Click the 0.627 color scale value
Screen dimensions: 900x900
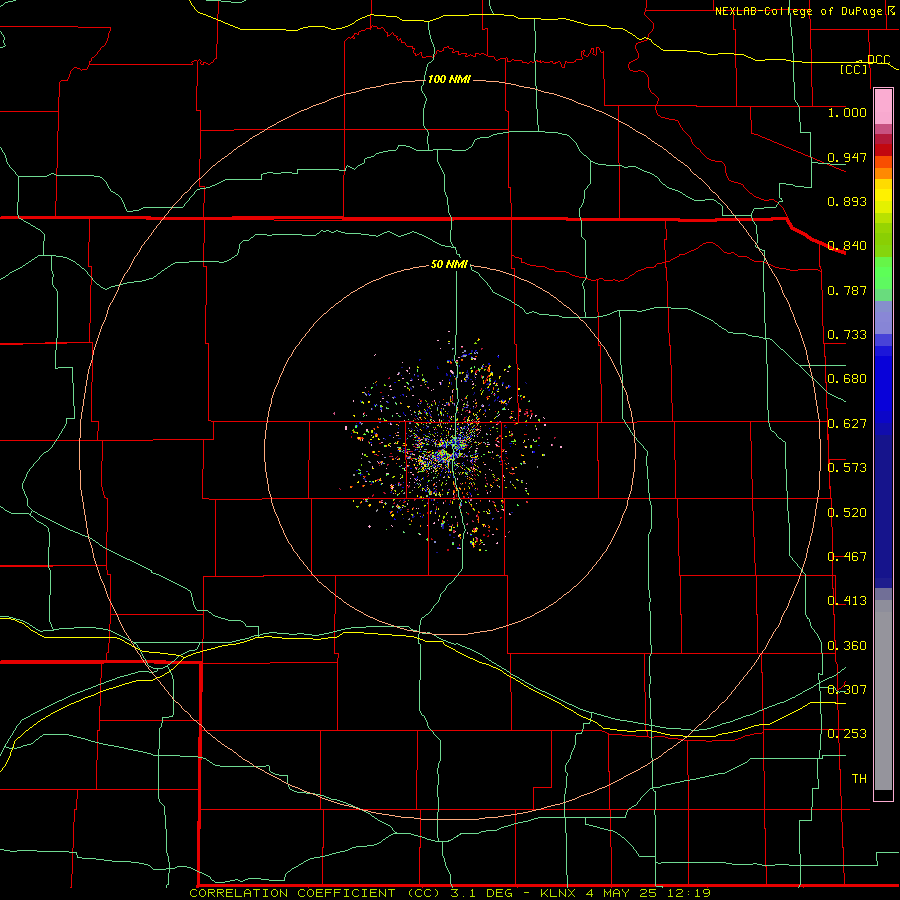pyautogui.click(x=847, y=424)
